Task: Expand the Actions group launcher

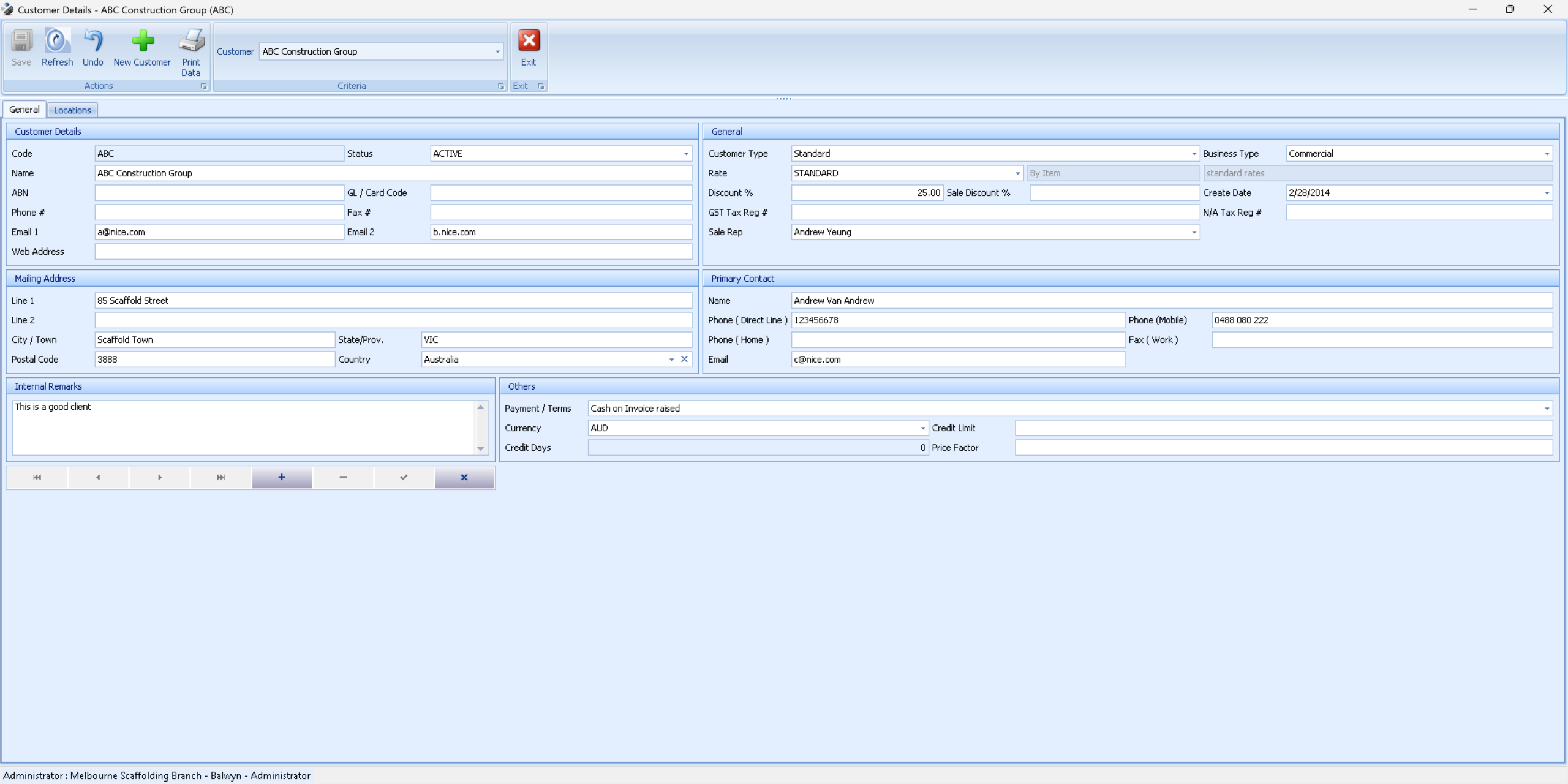Action: pos(203,86)
